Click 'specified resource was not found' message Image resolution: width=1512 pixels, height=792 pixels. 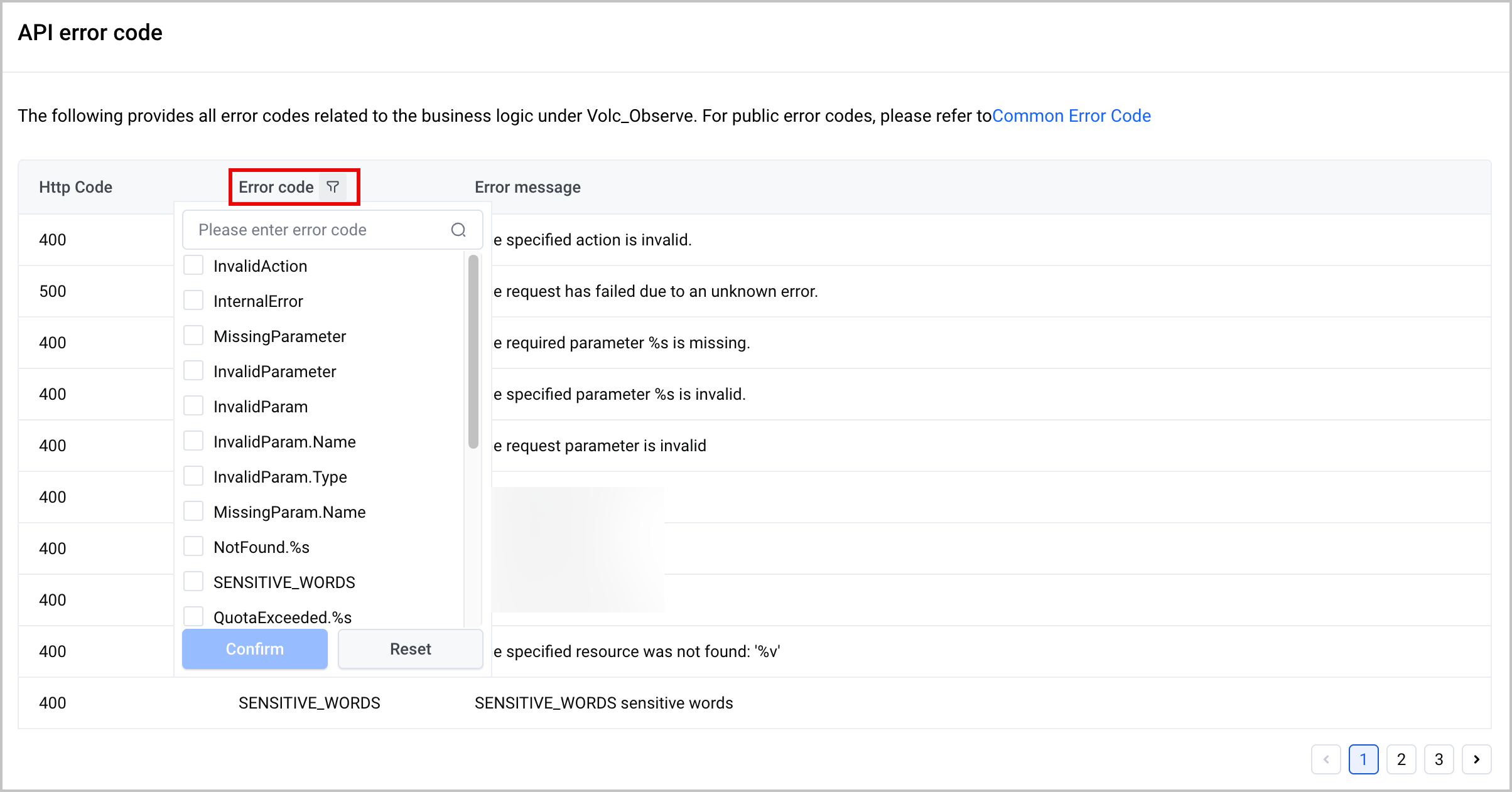[637, 651]
